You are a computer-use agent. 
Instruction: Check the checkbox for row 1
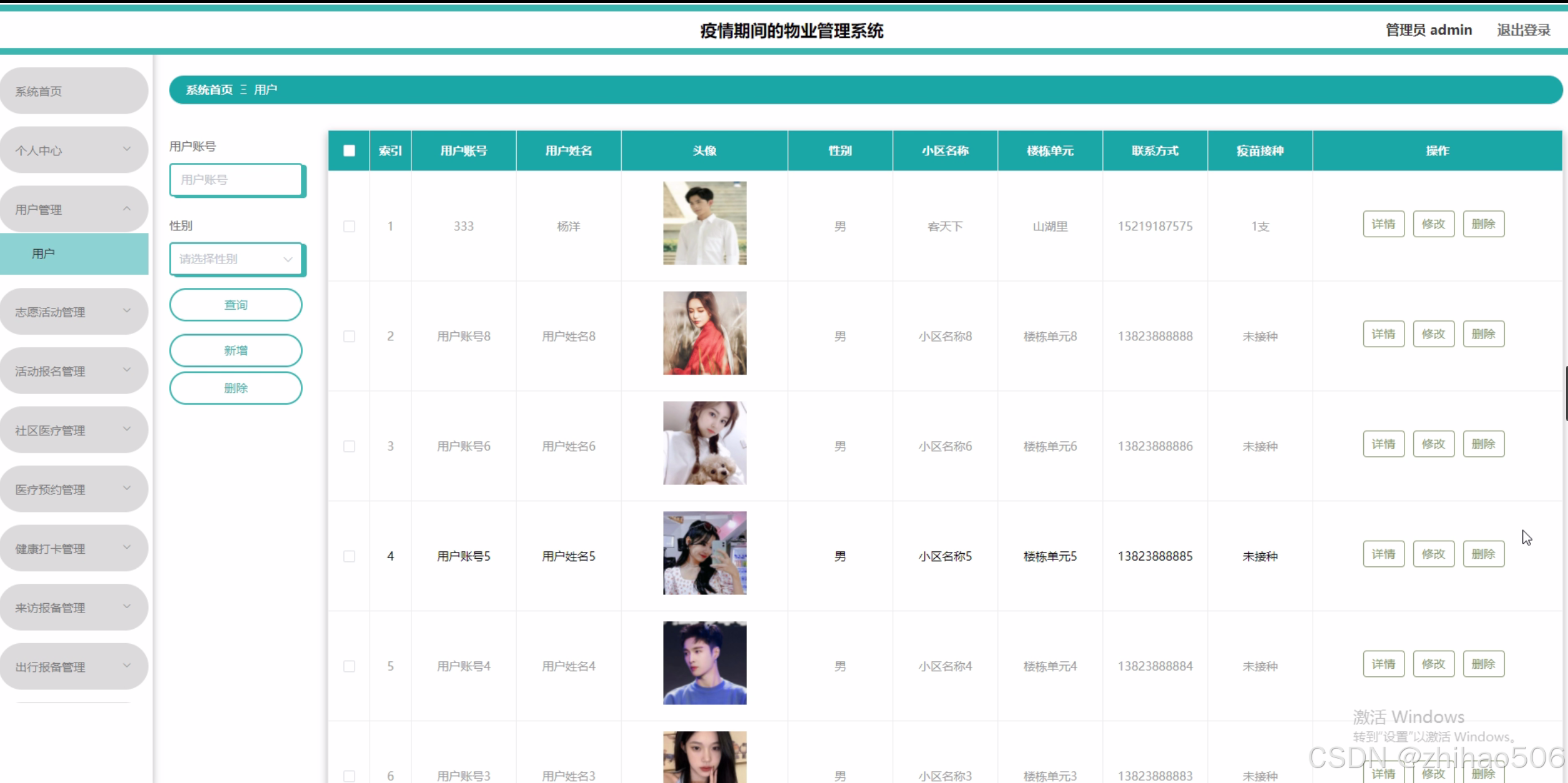click(x=349, y=226)
